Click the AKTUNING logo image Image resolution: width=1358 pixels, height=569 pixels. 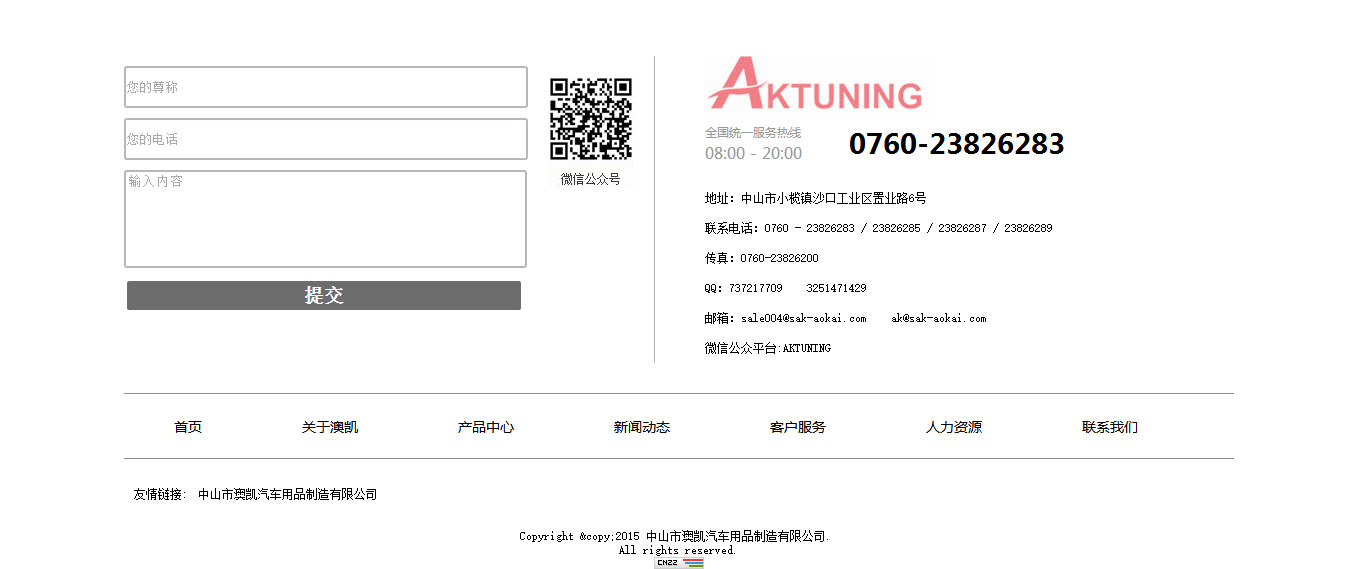pyautogui.click(x=818, y=84)
